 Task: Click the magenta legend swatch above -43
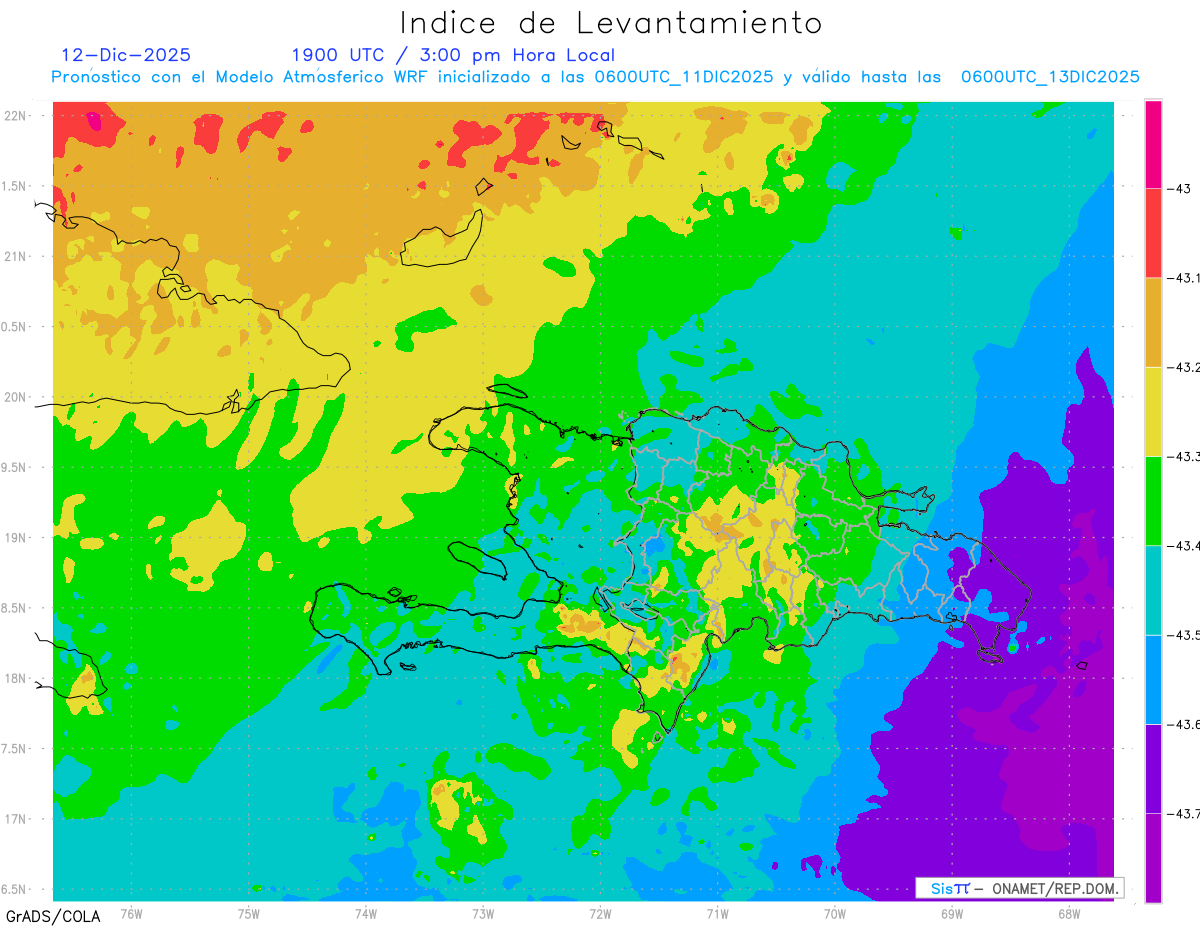click(1153, 144)
